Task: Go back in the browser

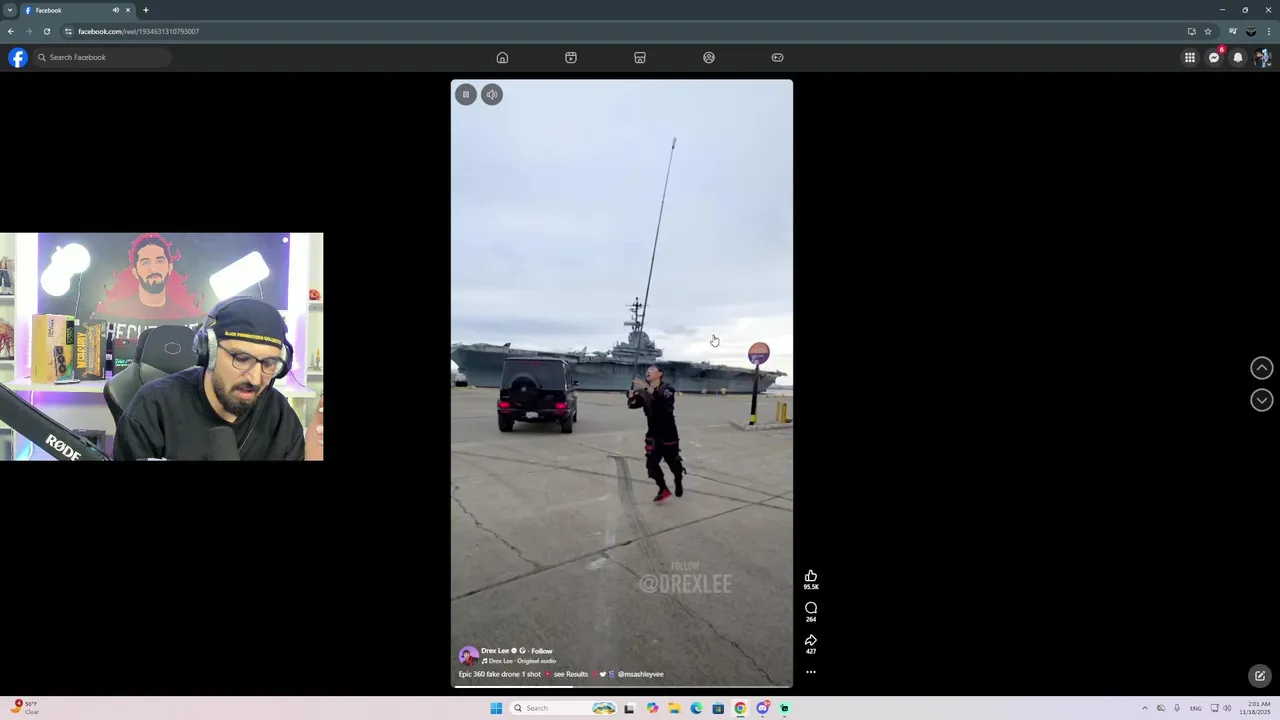Action: click(11, 31)
